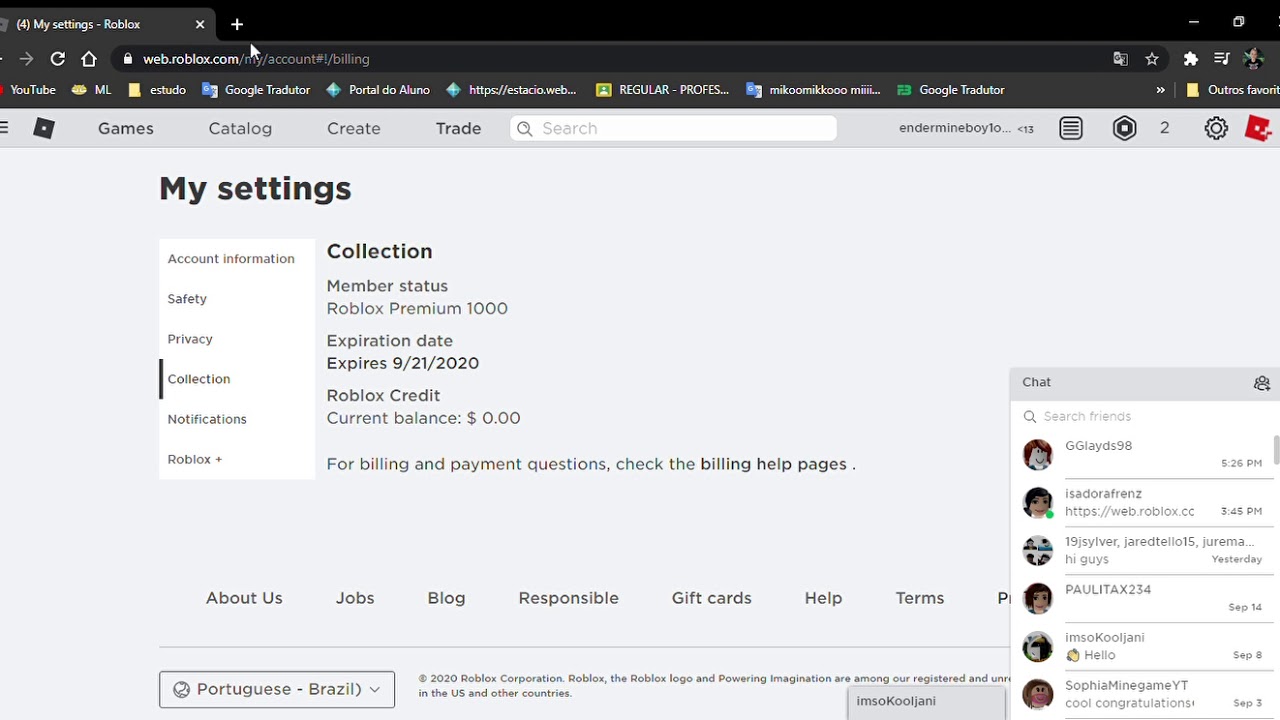Viewport: 1280px width, 720px height.
Task: Select Account information settings tab
Action: point(237,259)
